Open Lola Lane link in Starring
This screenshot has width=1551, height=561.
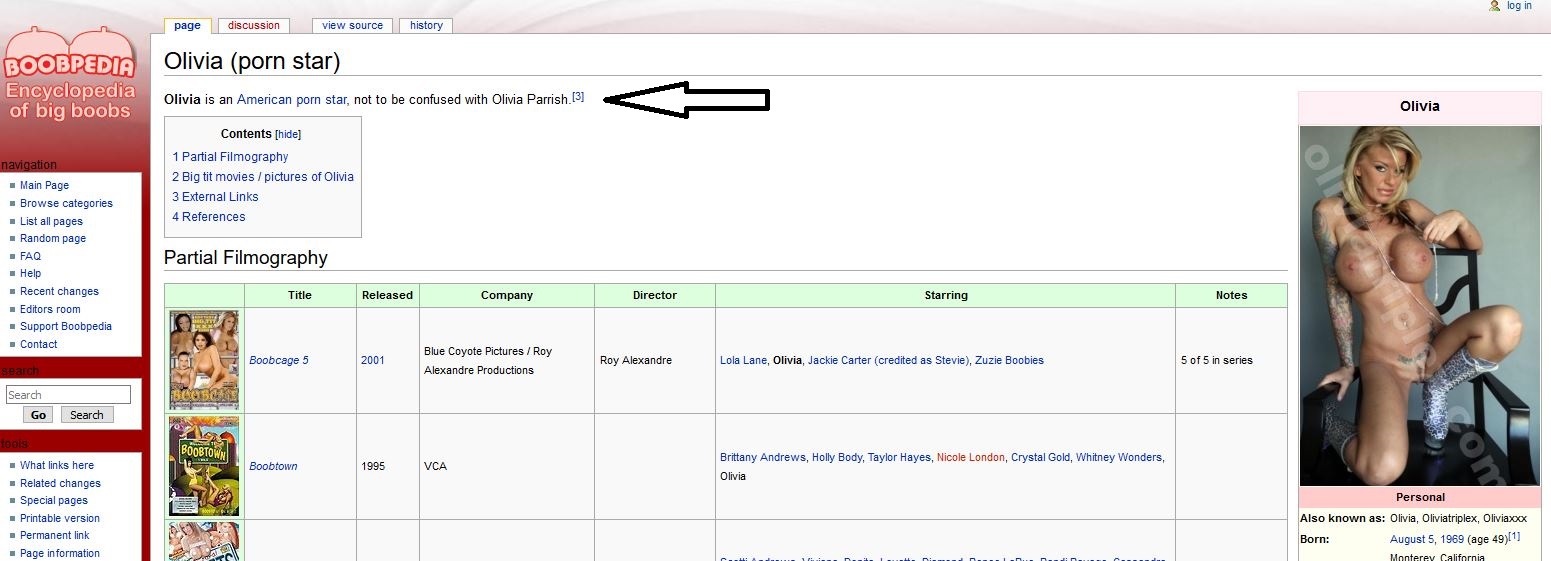pos(743,360)
